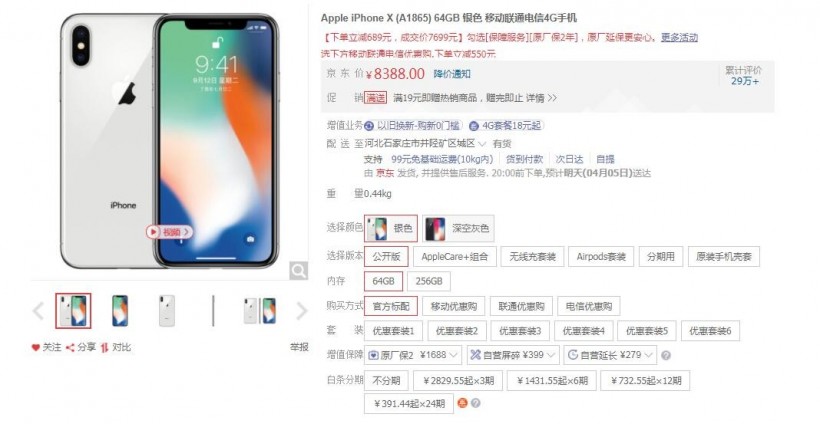Image resolution: width=820 pixels, height=424 pixels.
Task: Select 移动优惠购 purchase method
Action: (x=453, y=306)
